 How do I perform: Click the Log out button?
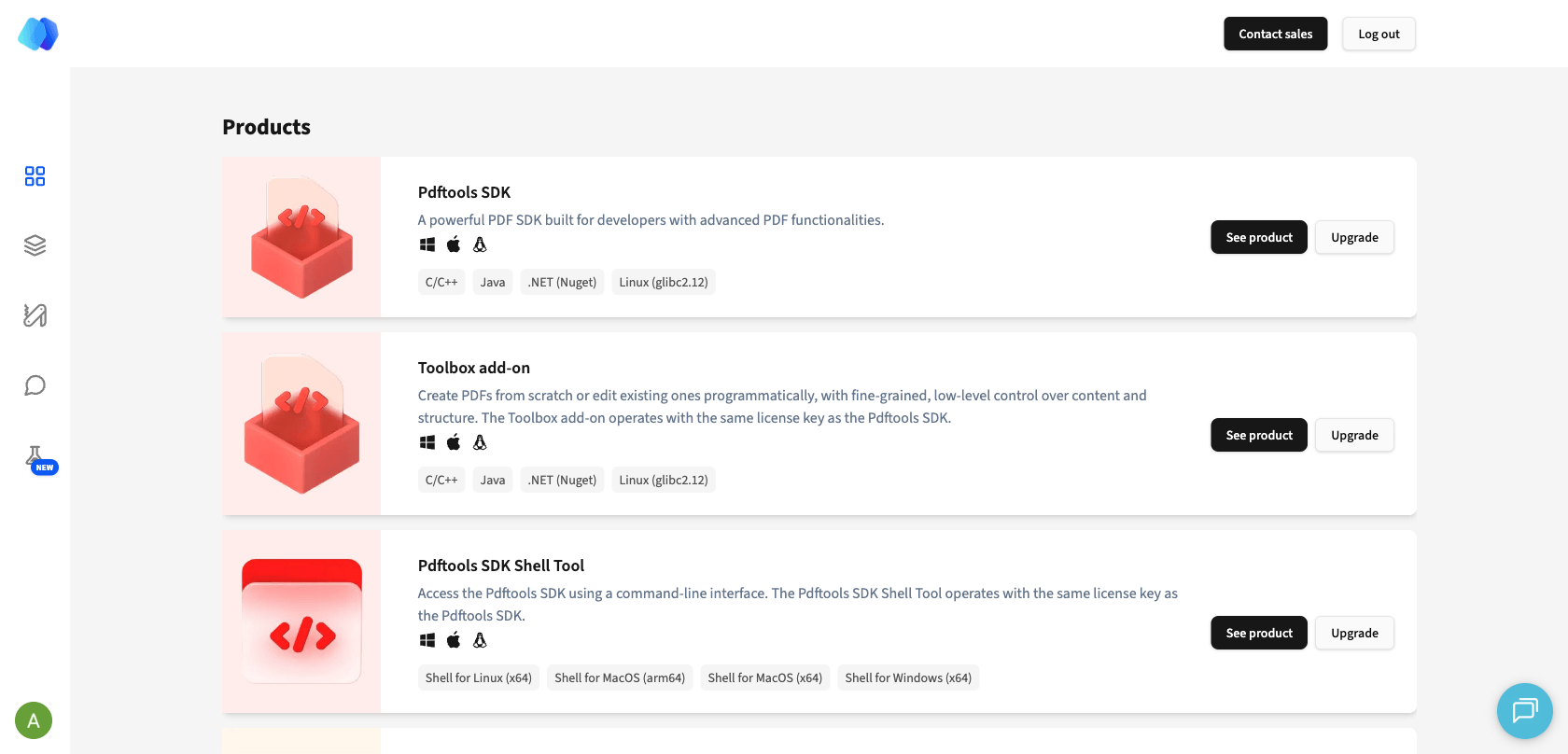click(1379, 34)
